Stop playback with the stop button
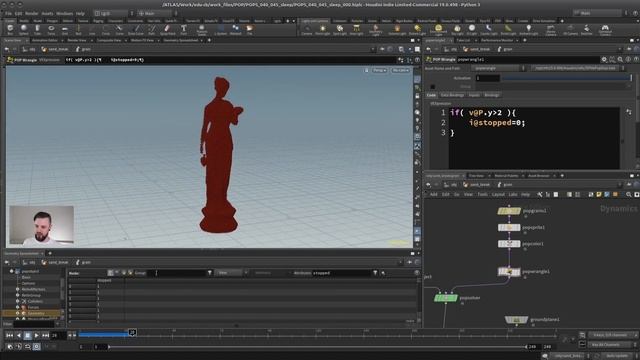640x360 pixels. click(27, 336)
